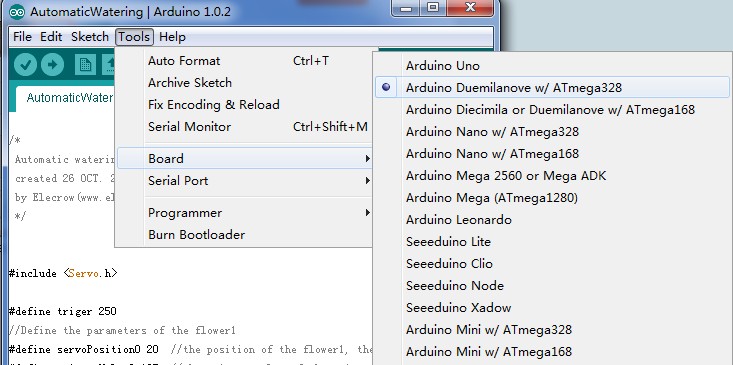Select Seeeduino Clio board

(x=552, y=264)
